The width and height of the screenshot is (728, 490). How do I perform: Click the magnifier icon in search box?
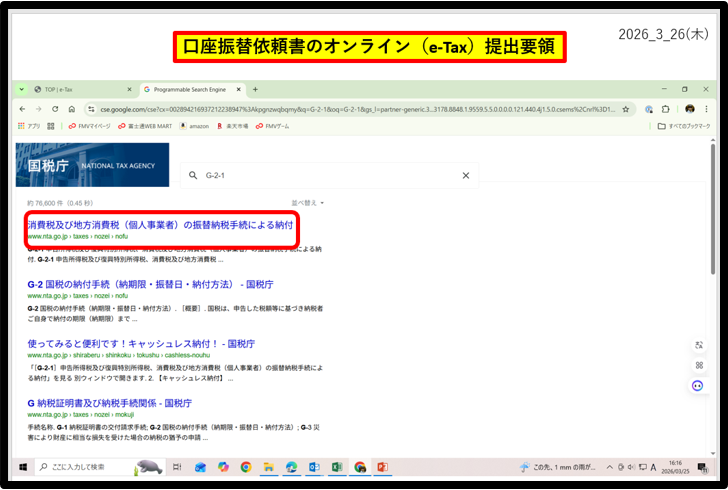(x=193, y=175)
